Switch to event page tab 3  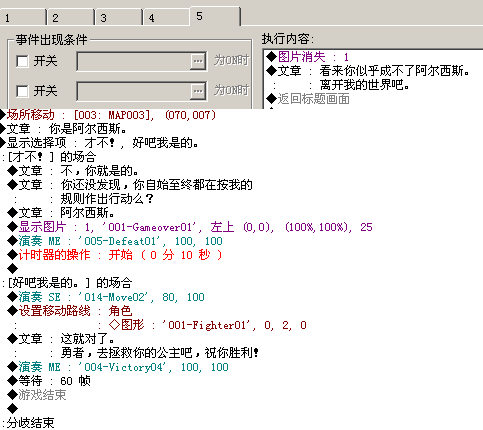(118, 17)
